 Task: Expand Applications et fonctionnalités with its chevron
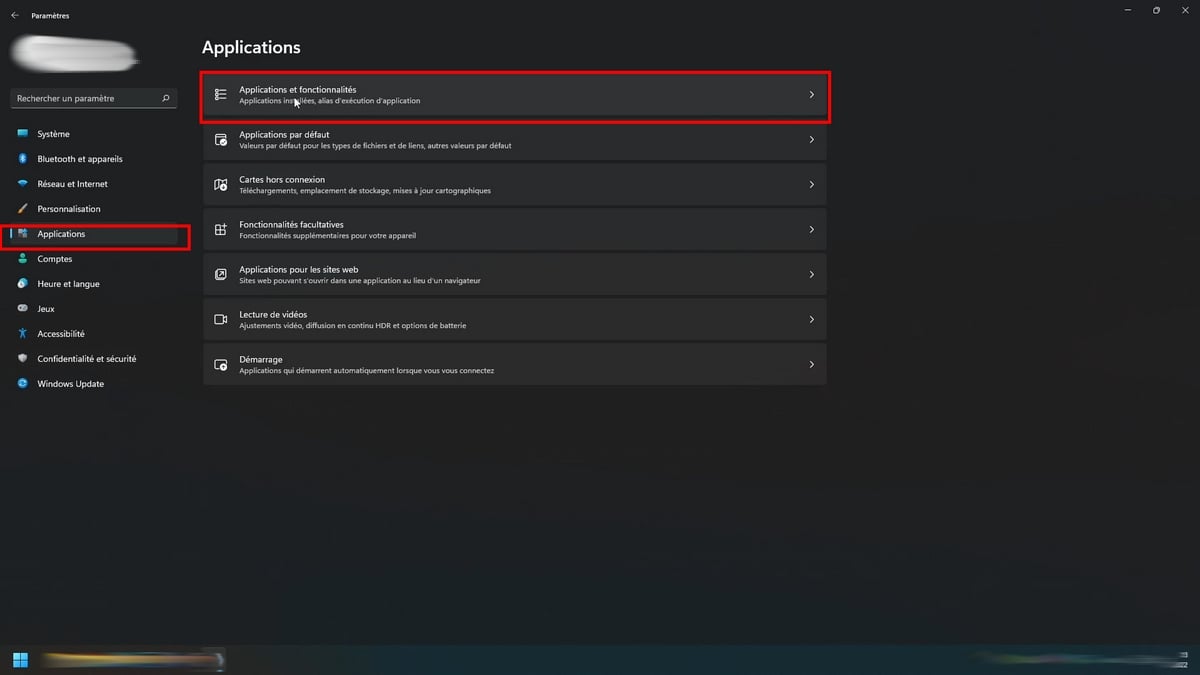tap(811, 95)
